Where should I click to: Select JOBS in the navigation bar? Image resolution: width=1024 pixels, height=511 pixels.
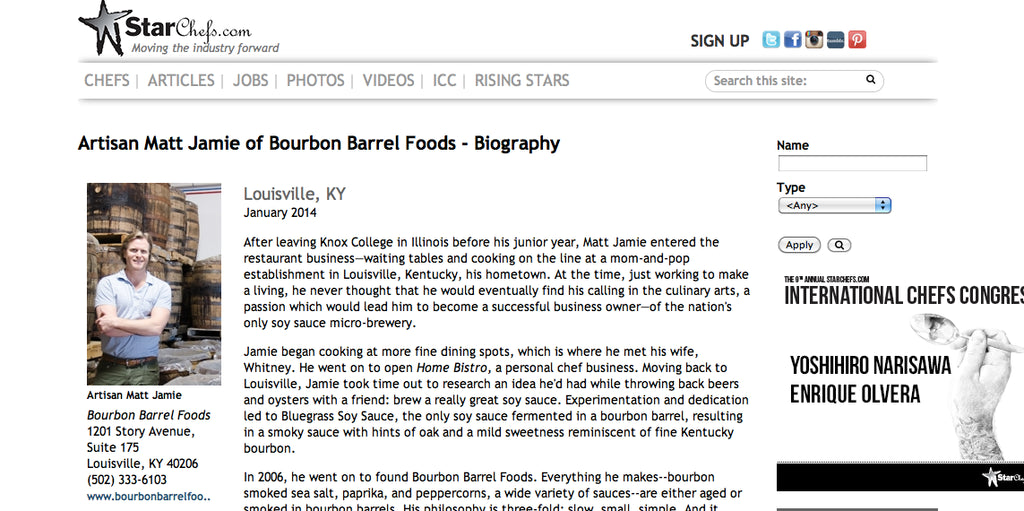tap(251, 80)
